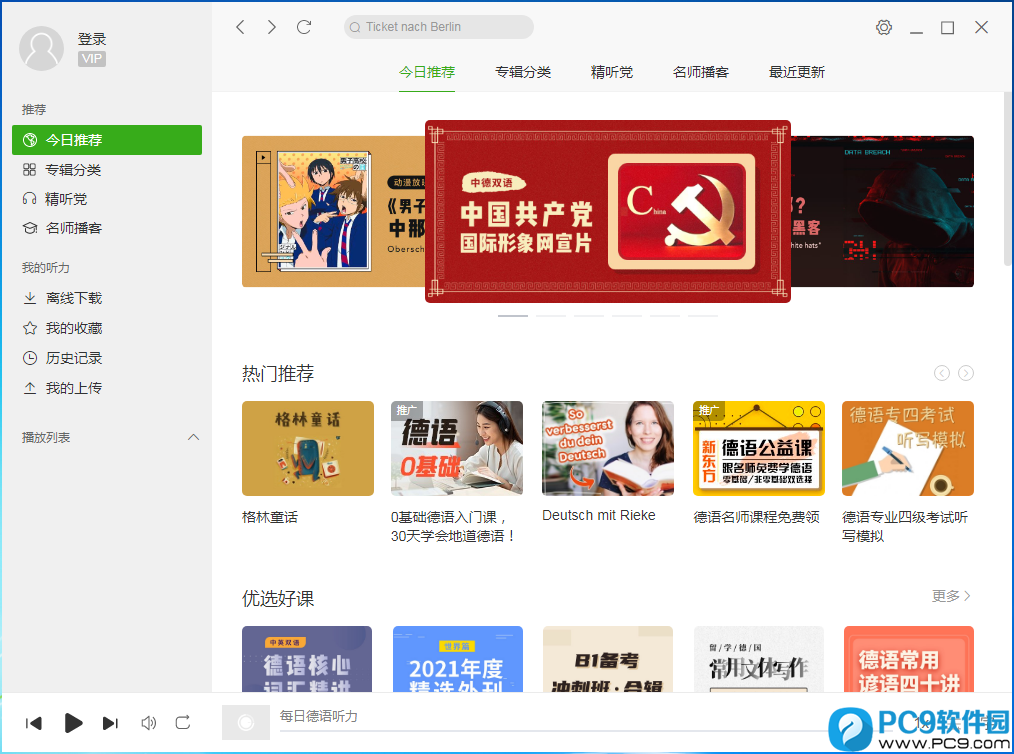Click the 德语名师课程免费领 title text
Screen dimensions: 1014x754
(x=756, y=517)
